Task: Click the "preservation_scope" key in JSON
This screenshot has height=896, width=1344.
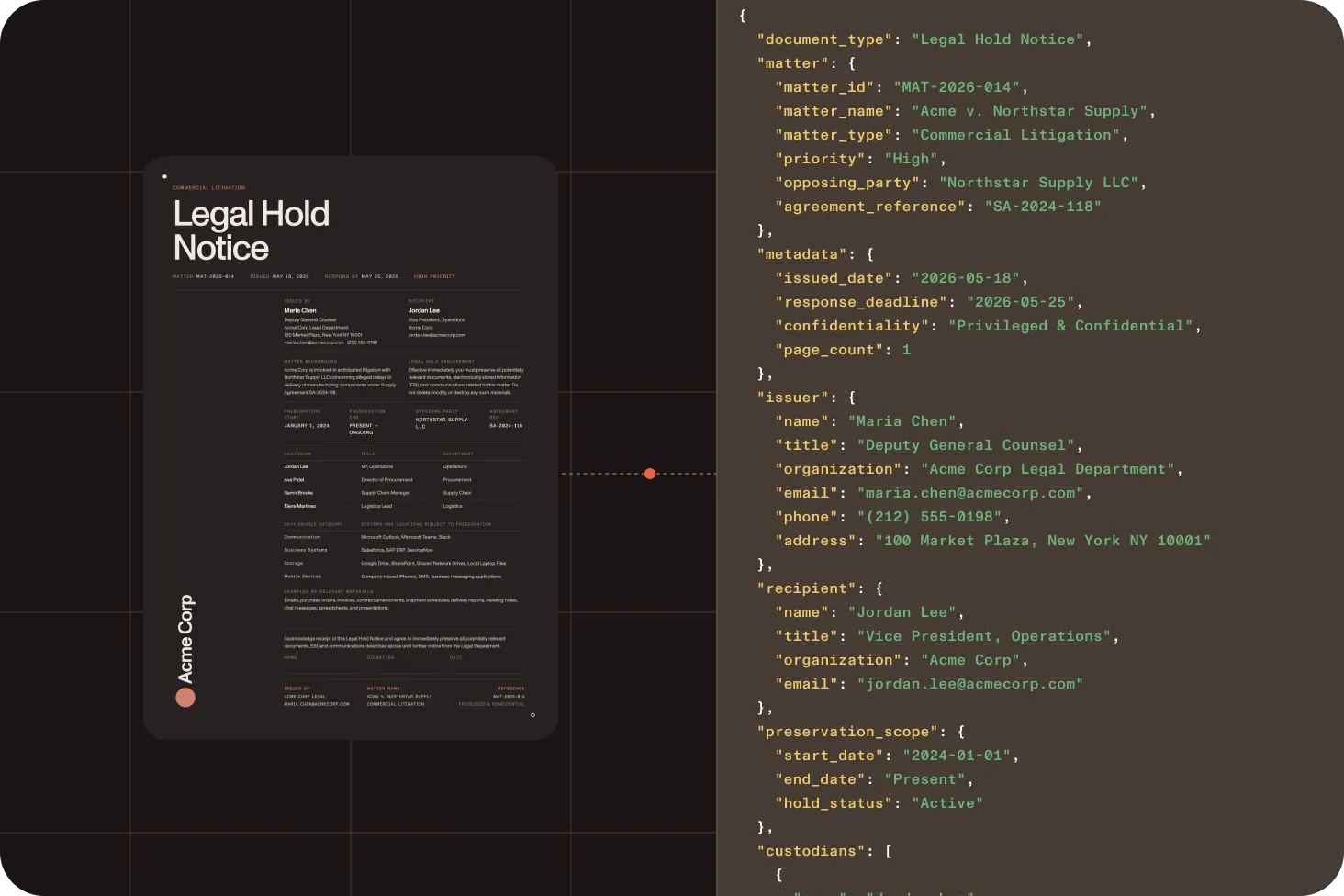Action: point(847,732)
